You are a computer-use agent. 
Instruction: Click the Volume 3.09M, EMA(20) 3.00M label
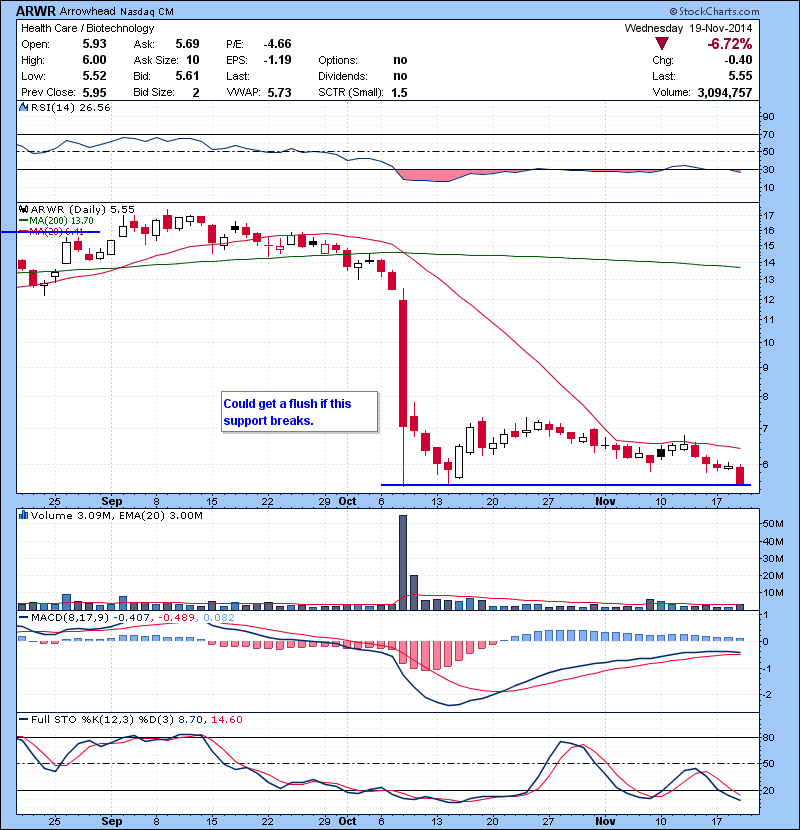tap(116, 516)
